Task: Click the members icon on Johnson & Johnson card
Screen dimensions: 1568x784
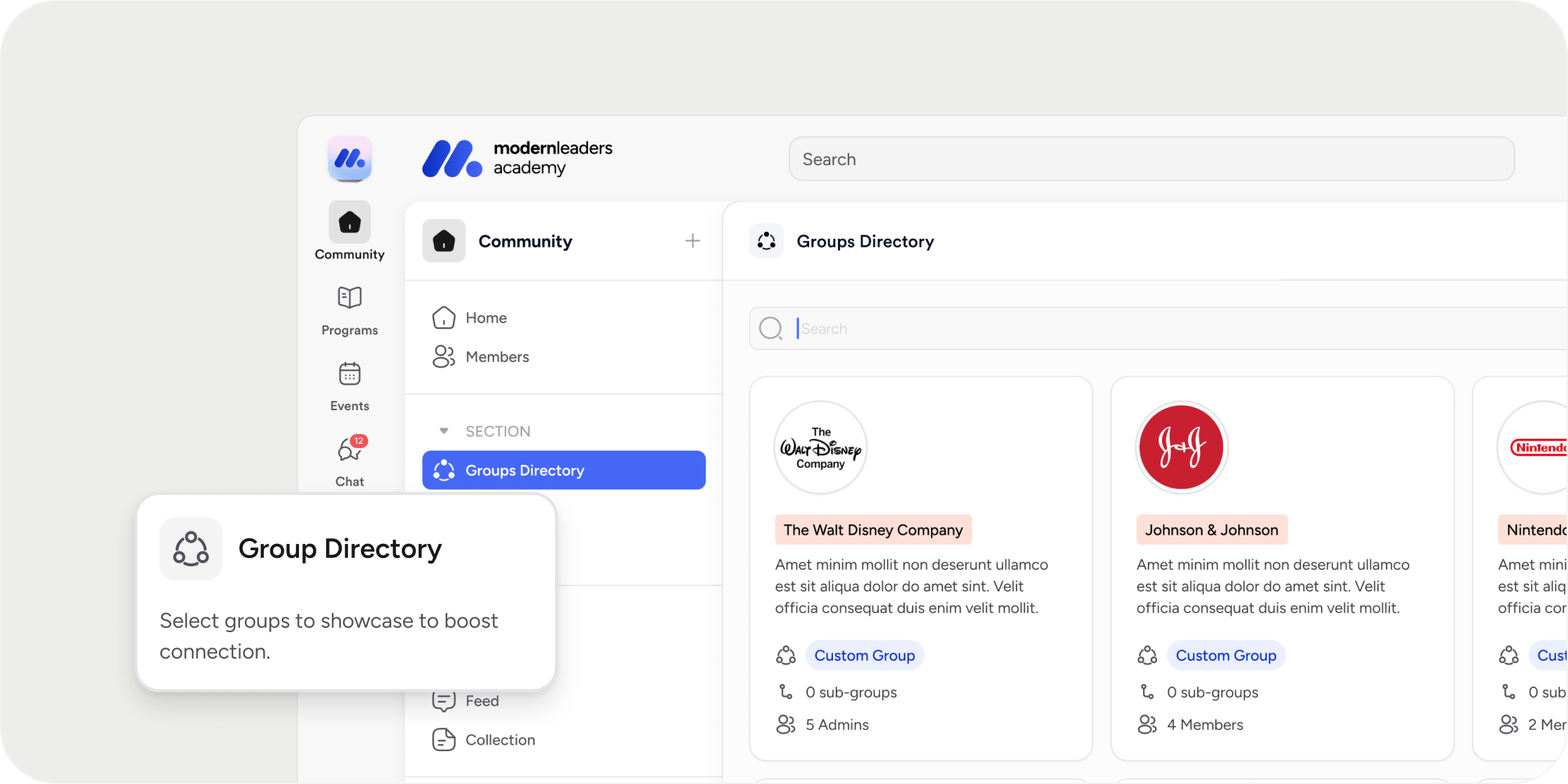Action: click(1147, 724)
